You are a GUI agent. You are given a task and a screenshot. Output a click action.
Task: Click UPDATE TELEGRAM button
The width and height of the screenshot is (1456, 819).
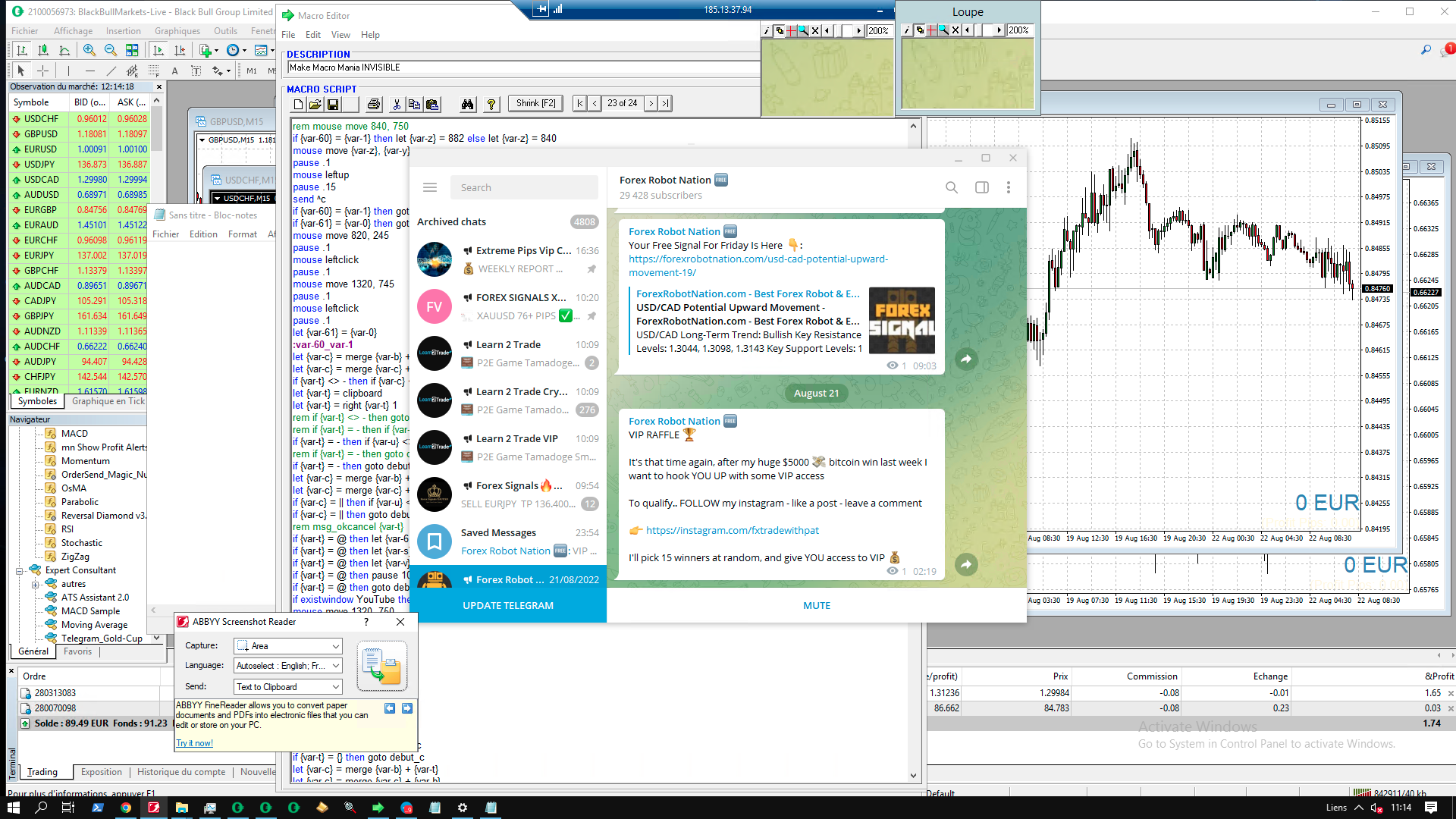(x=508, y=605)
